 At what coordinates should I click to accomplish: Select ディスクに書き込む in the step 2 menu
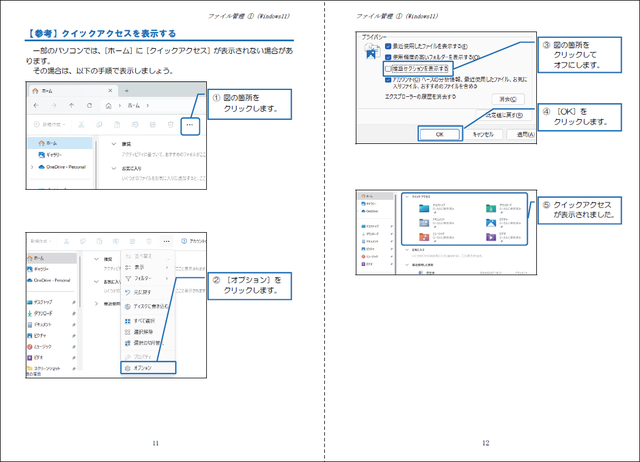pyautogui.click(x=148, y=307)
